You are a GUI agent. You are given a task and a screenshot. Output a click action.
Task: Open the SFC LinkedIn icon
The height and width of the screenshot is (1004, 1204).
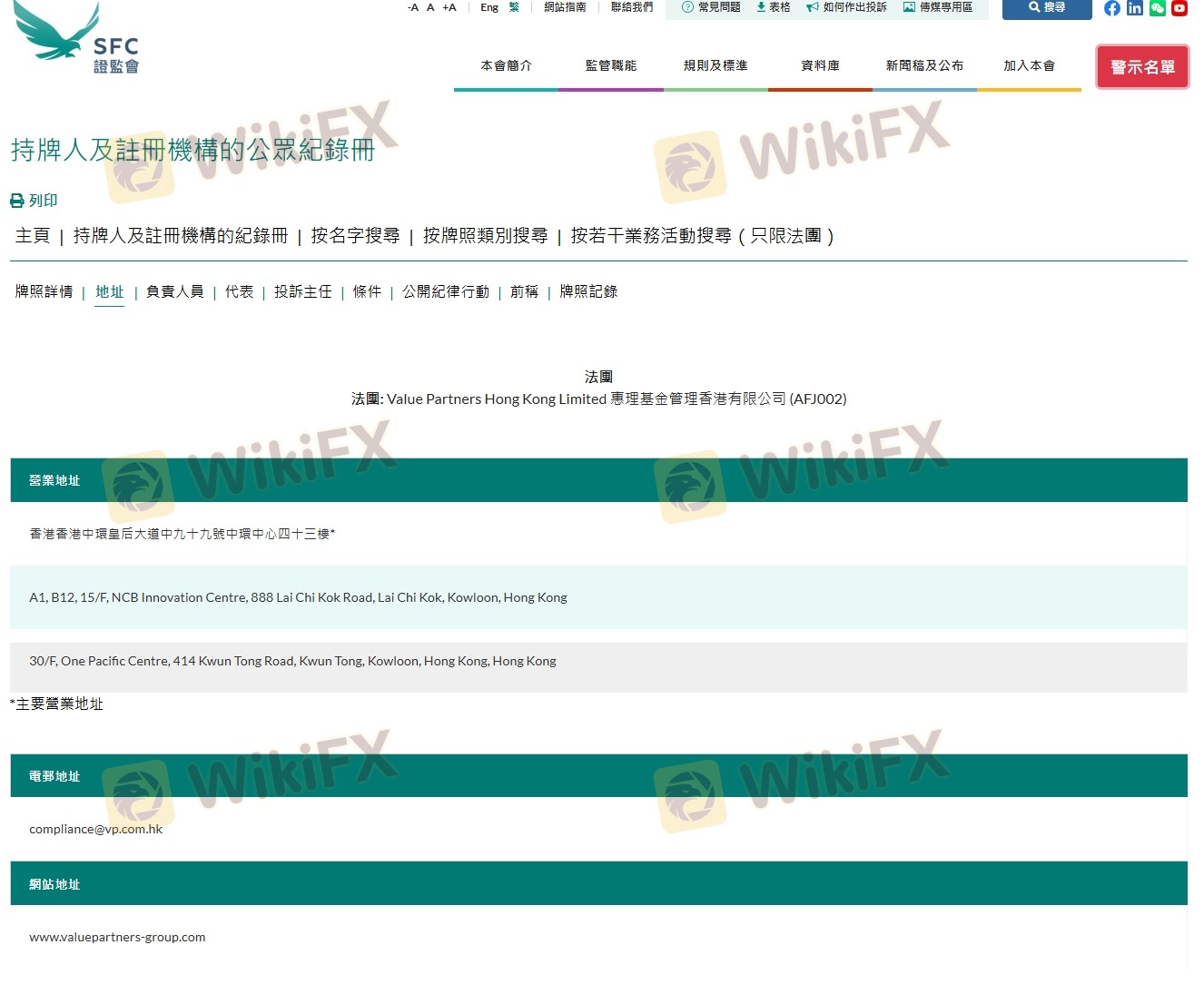[x=1134, y=8]
